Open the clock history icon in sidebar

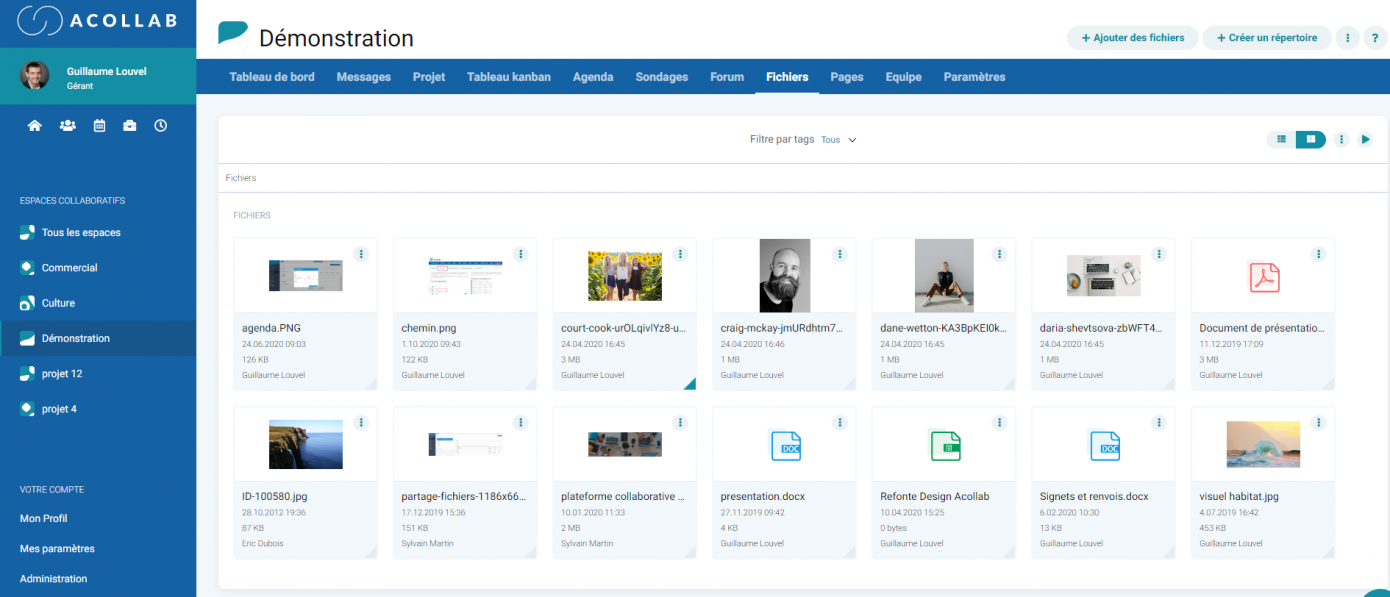160,126
